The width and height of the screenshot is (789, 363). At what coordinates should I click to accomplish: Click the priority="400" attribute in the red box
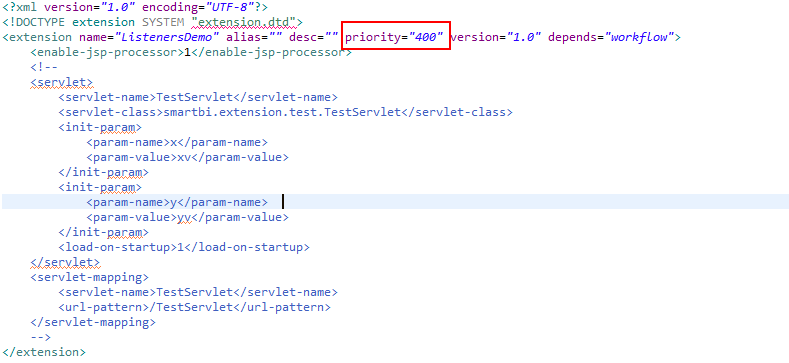(x=394, y=37)
